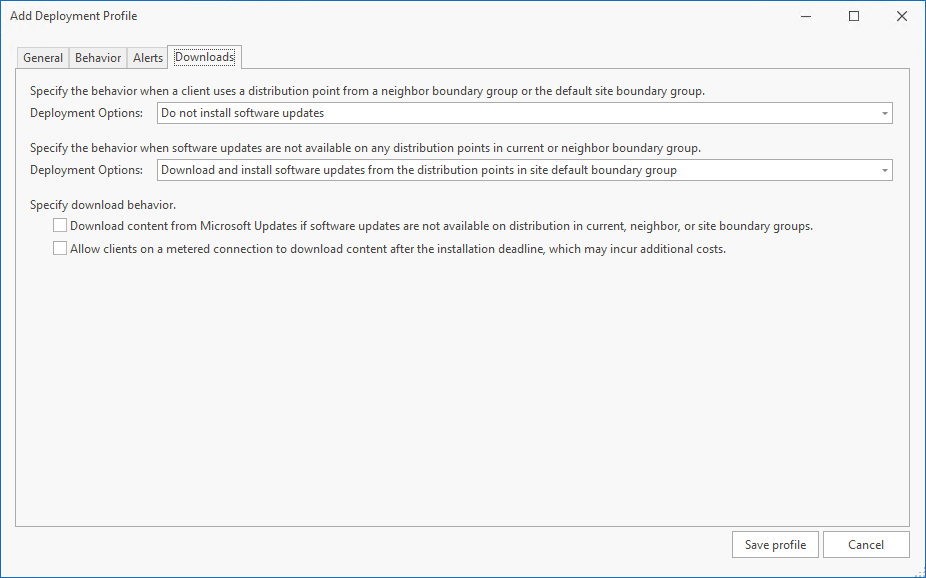Maximize the Add Deployment Profile window
This screenshot has height=578, width=926.
pos(854,16)
